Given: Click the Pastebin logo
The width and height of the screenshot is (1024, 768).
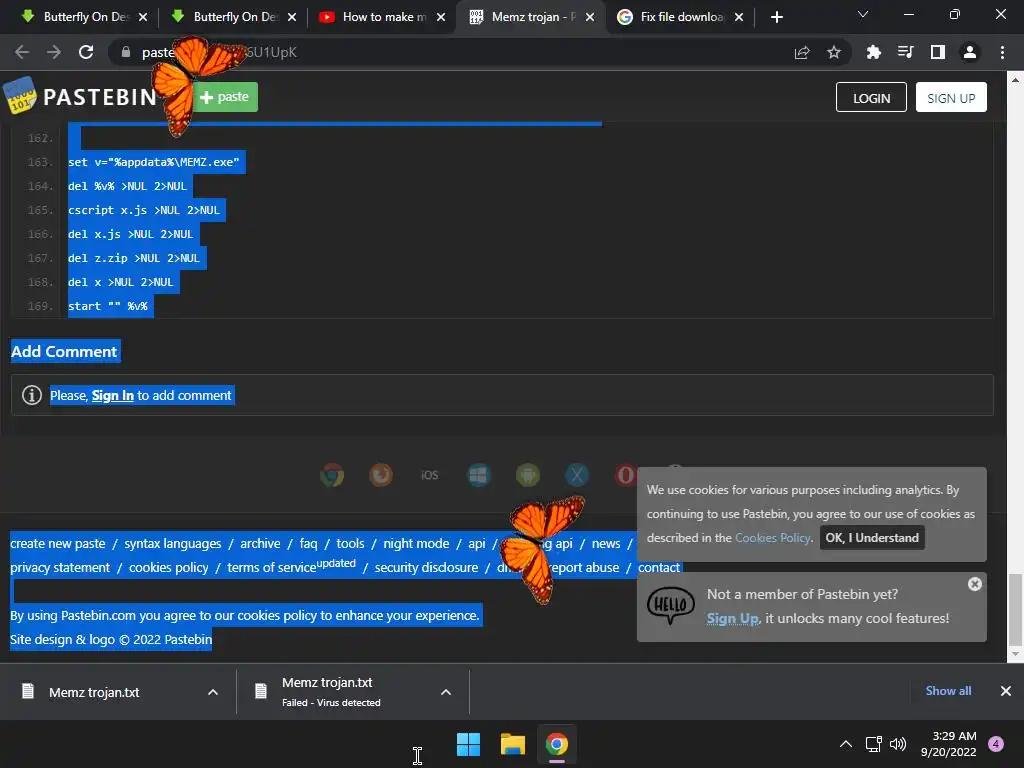Looking at the screenshot, I should tap(80, 97).
